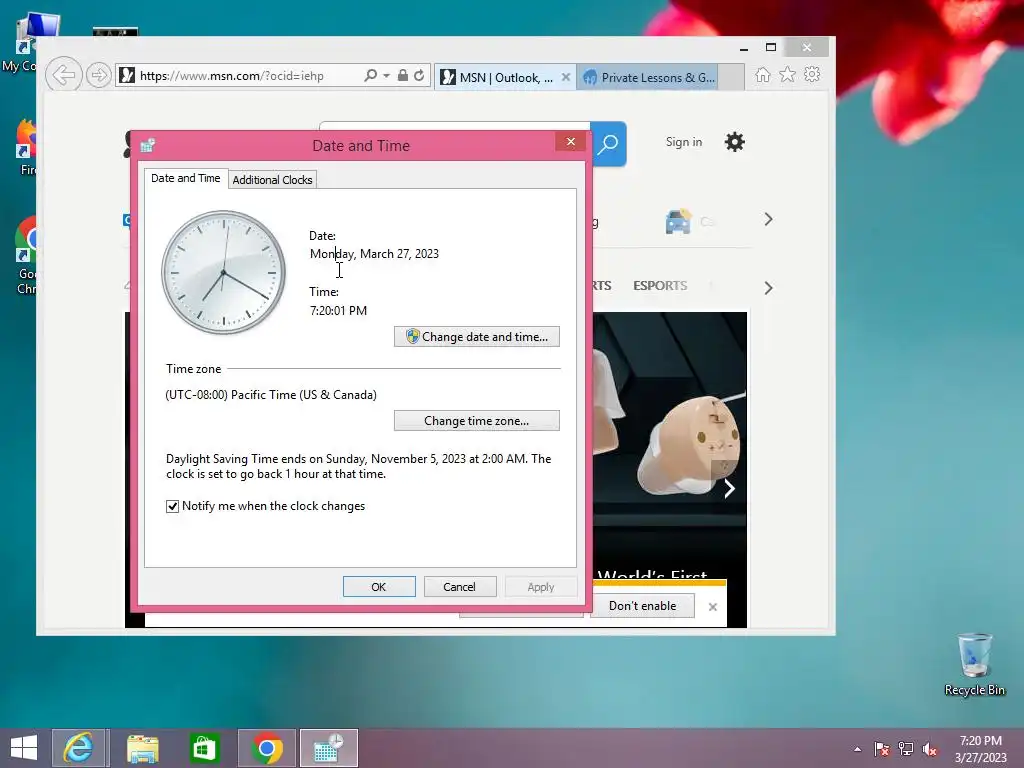This screenshot has width=1024, height=768.
Task: Click Internet Explorer home icon
Action: tap(763, 74)
